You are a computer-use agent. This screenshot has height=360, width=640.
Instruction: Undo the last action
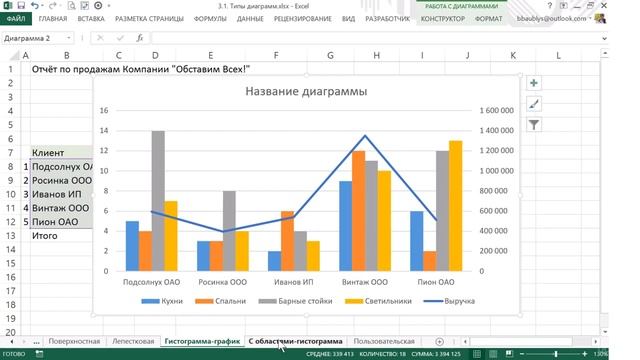(x=35, y=6)
